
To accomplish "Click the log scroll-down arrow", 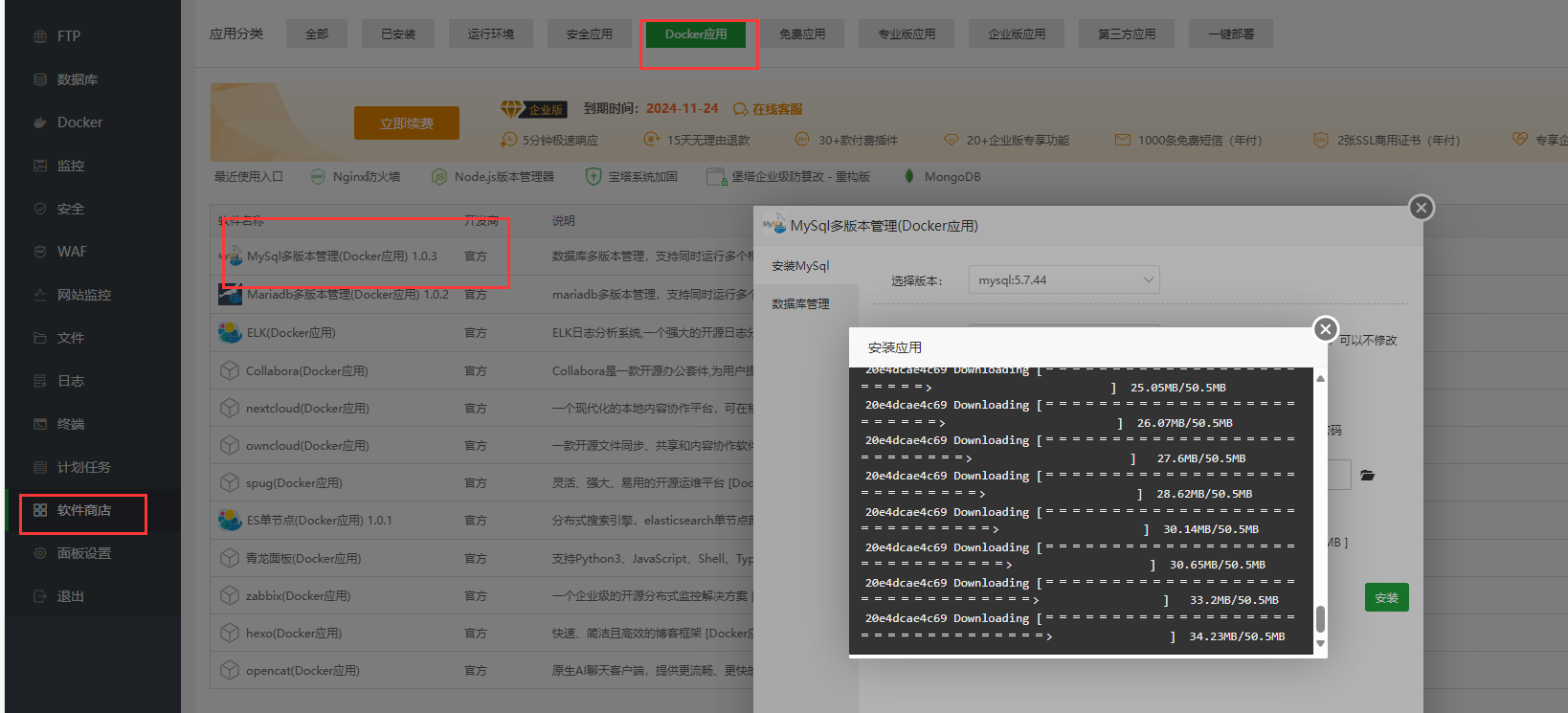I will coord(1320,644).
